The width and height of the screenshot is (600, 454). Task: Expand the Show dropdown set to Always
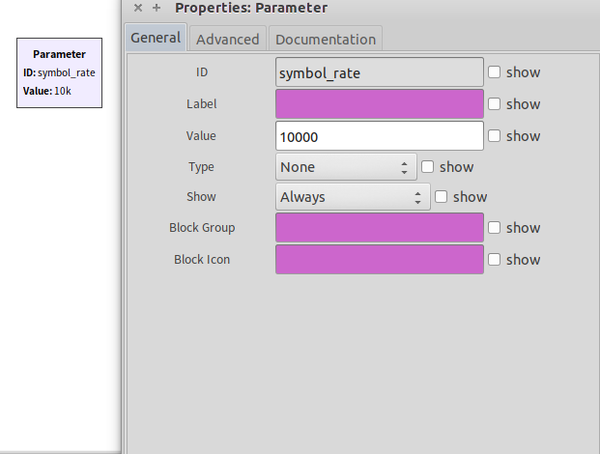point(352,197)
